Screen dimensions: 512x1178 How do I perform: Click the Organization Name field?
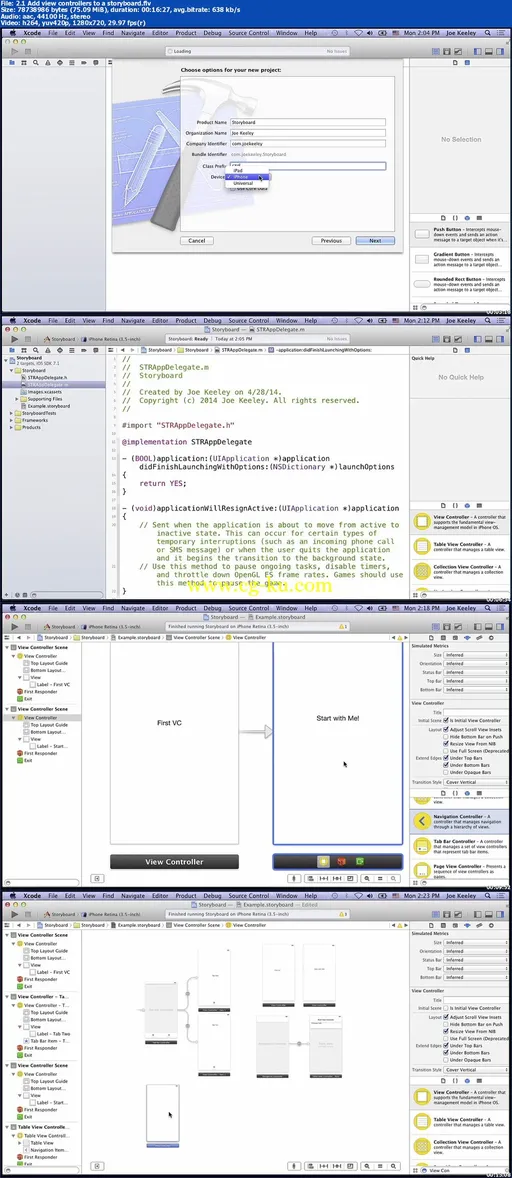coord(308,132)
